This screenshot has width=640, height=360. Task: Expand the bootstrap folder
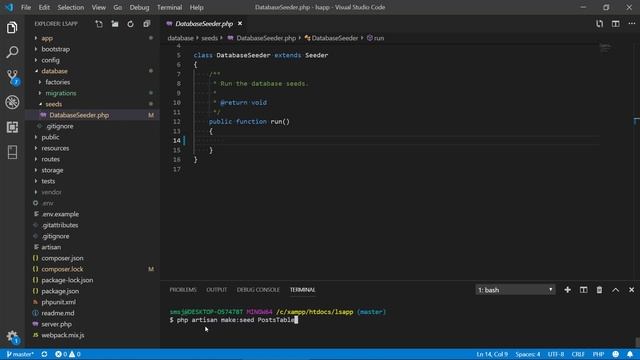click(93, 49)
